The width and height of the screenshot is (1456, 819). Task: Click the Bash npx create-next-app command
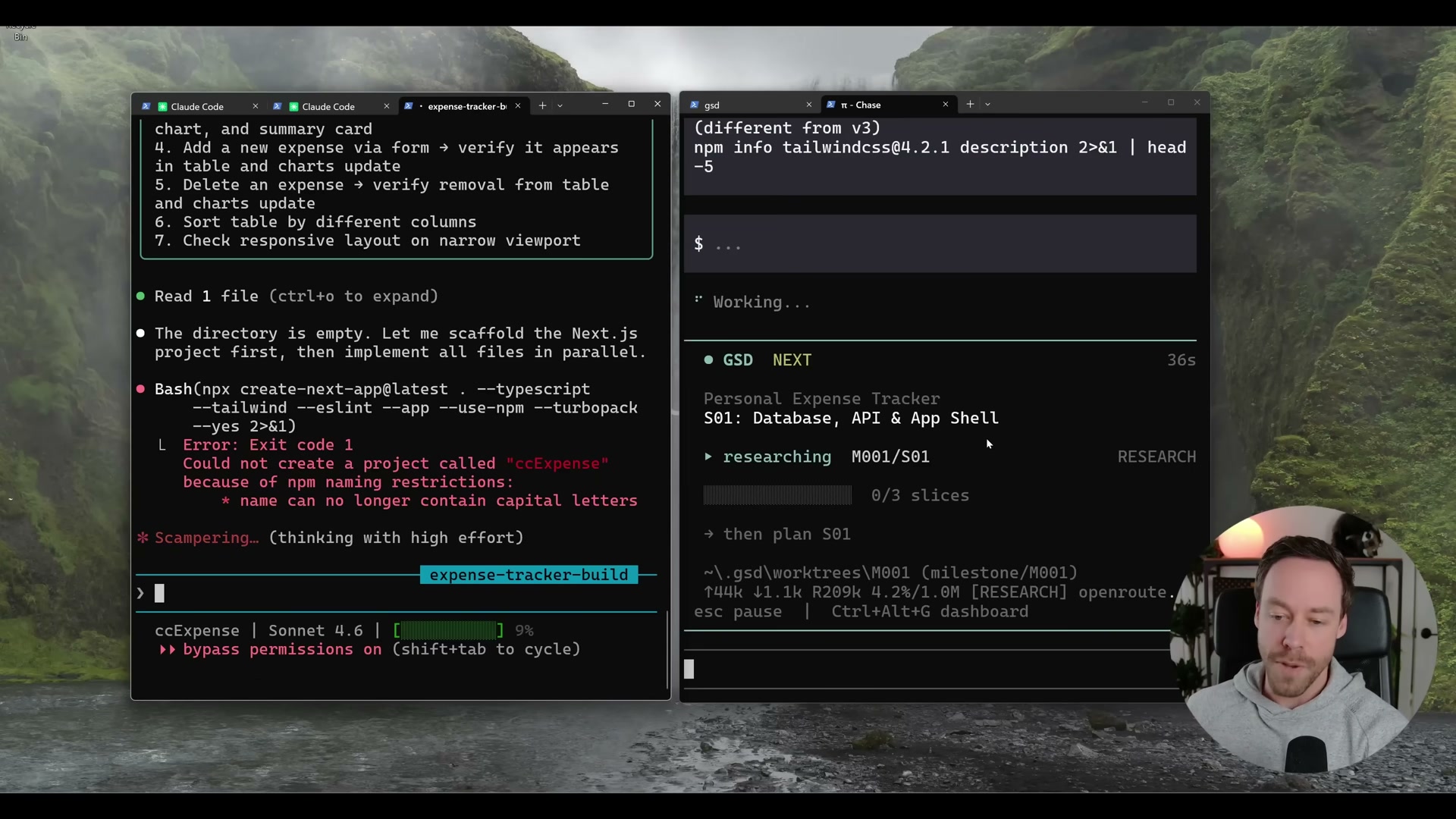pyautogui.click(x=396, y=408)
